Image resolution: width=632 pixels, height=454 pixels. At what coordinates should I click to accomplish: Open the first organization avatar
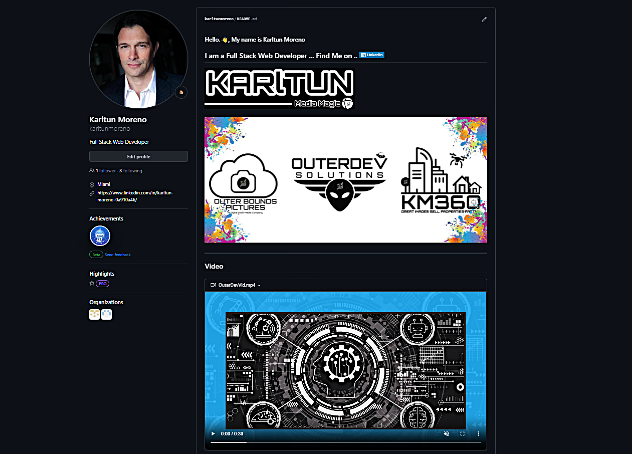(x=94, y=314)
